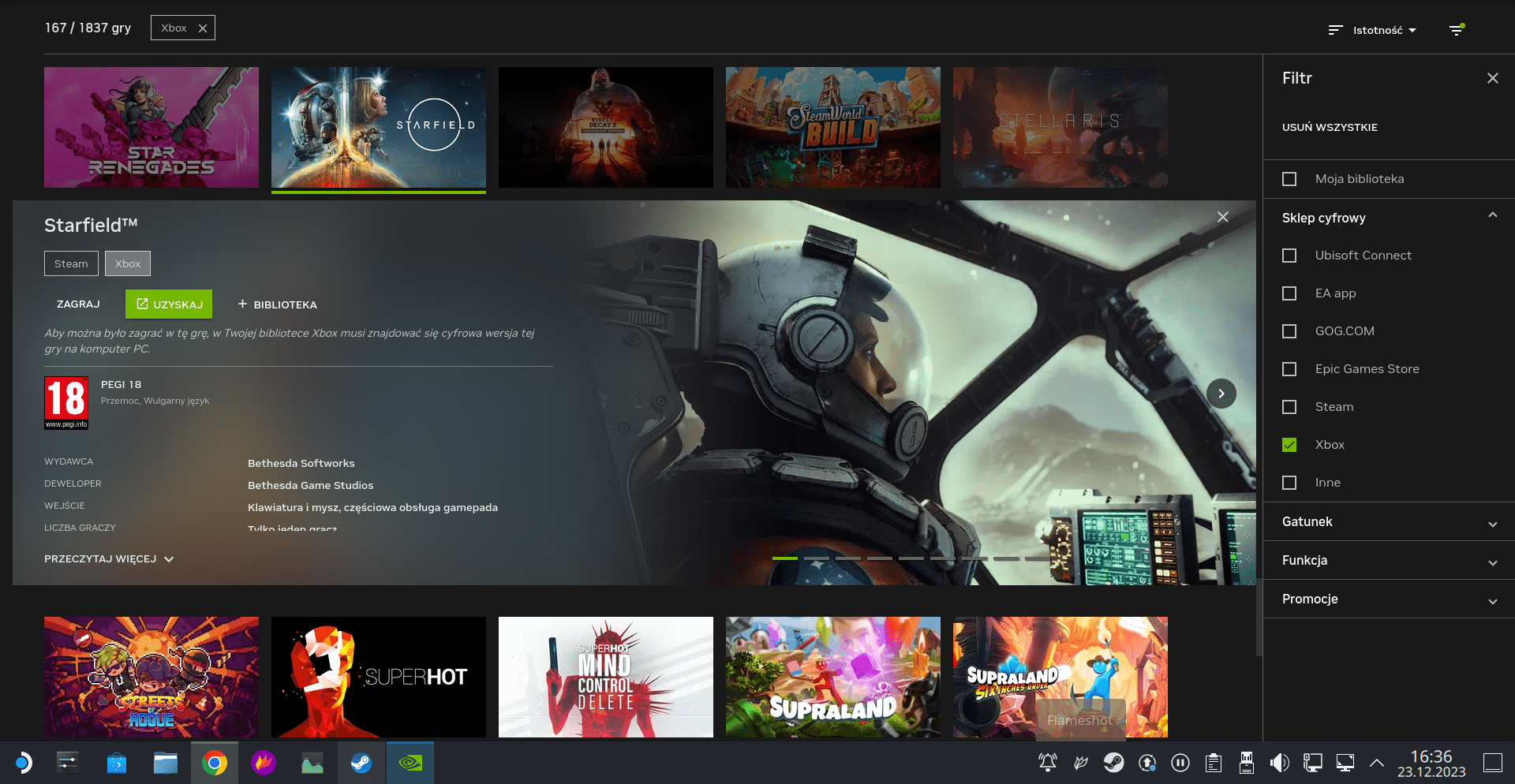The width and height of the screenshot is (1515, 784).
Task: Open Dolphin file manager in taskbar
Action: (166, 763)
